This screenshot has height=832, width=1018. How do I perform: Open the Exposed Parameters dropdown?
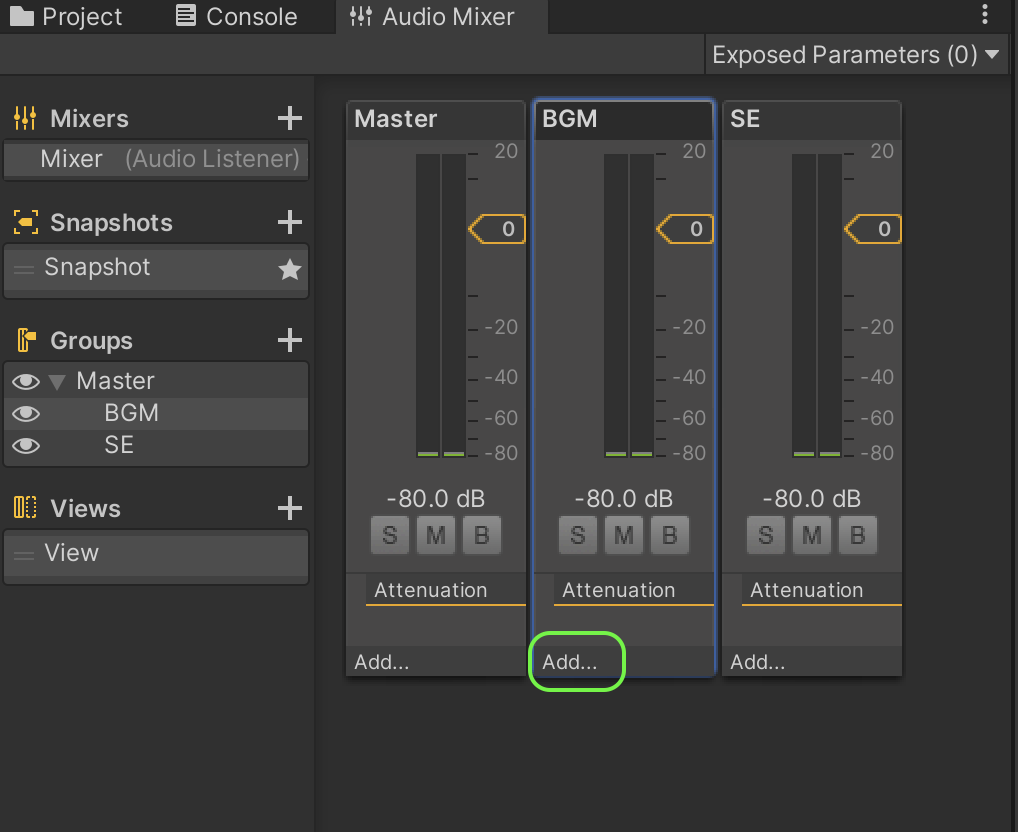pyautogui.click(x=856, y=55)
